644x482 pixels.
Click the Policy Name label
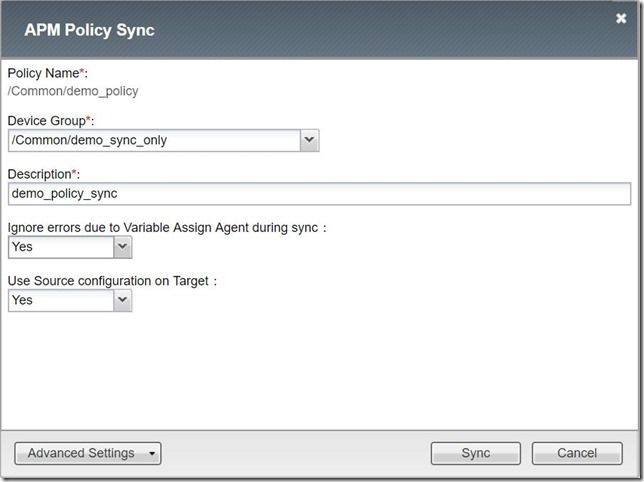click(x=48, y=73)
